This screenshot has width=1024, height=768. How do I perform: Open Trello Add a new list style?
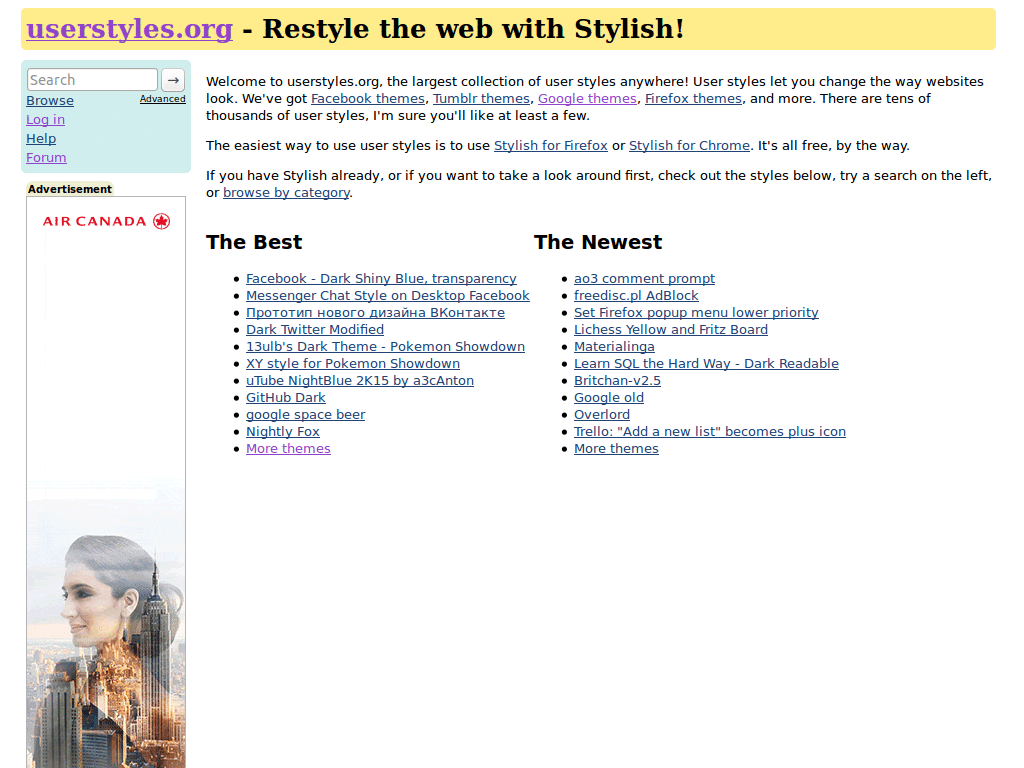point(710,432)
